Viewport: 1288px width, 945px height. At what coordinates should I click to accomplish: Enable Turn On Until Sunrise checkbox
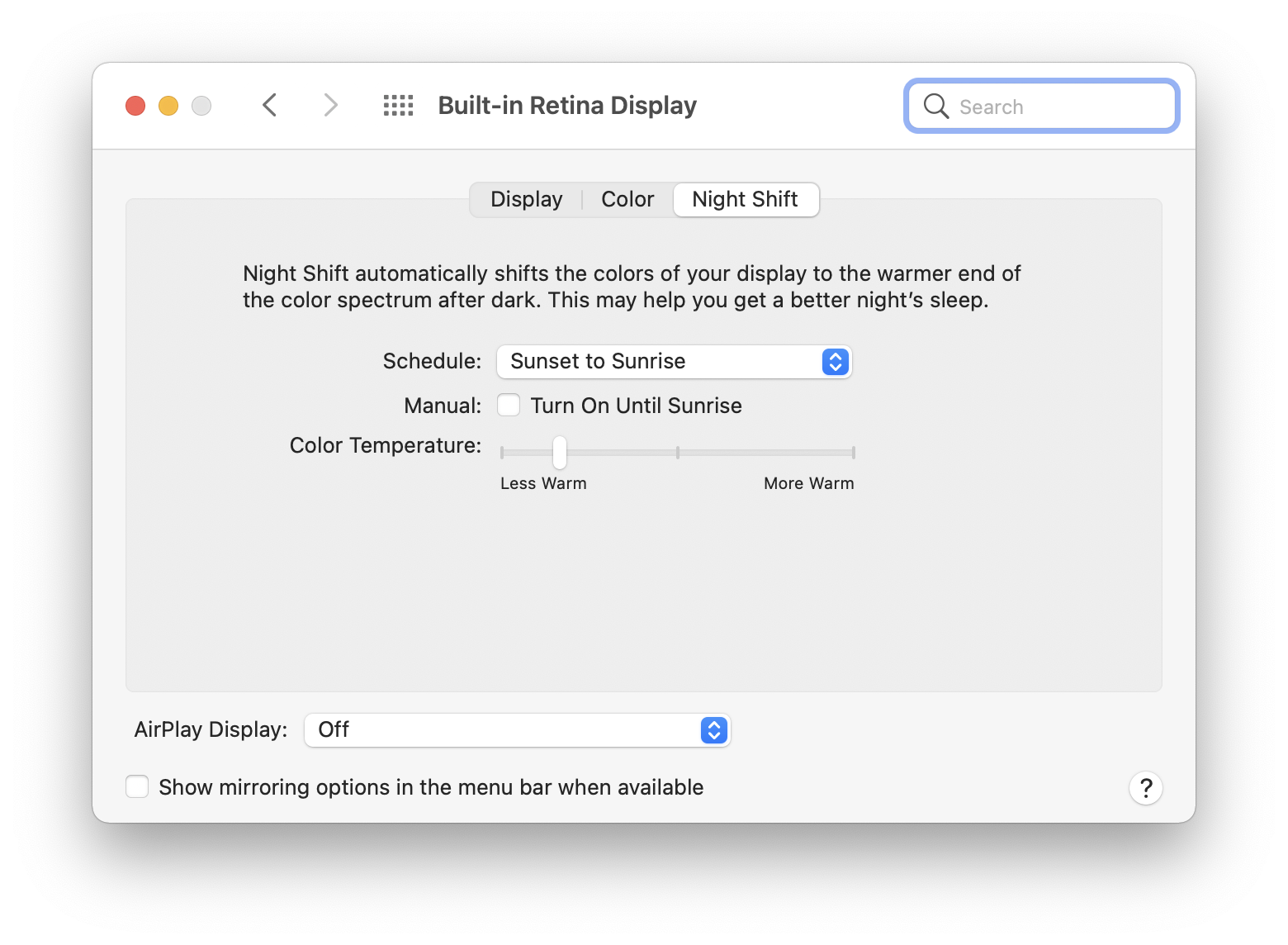[x=509, y=406]
